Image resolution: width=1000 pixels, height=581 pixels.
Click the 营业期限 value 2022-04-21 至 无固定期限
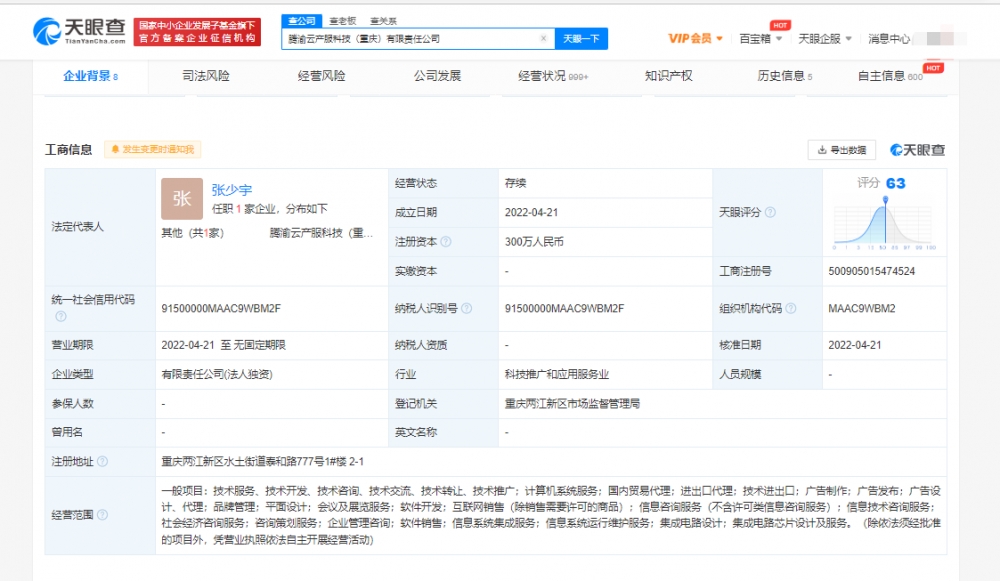tap(223, 345)
